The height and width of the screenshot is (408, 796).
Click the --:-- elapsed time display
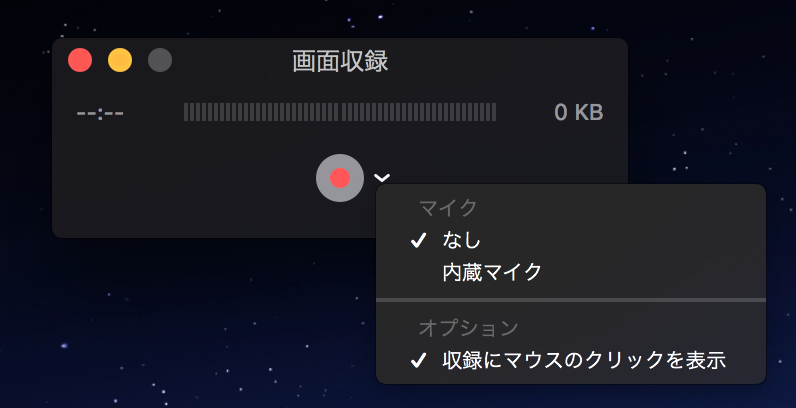(x=100, y=113)
